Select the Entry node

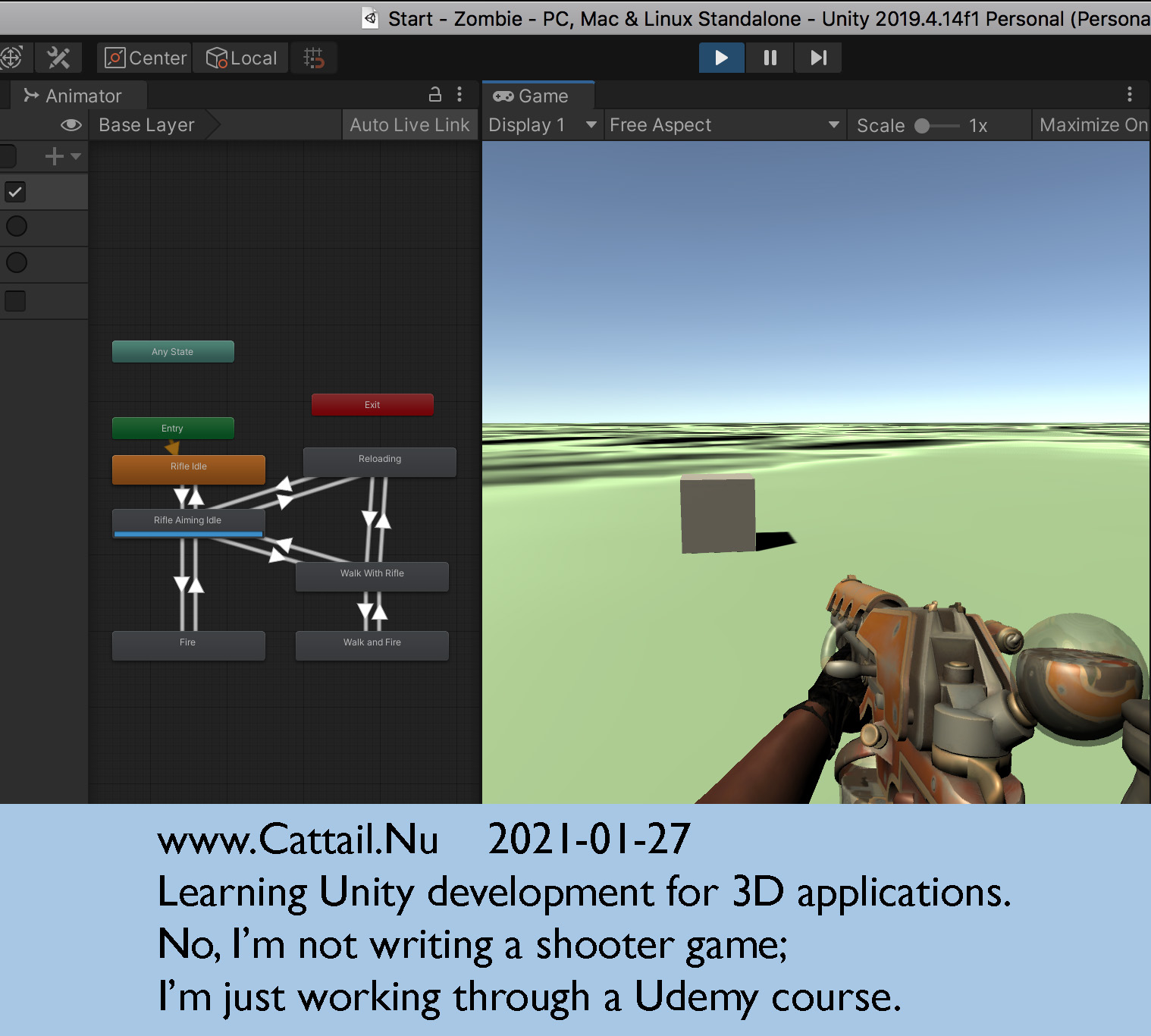point(173,429)
